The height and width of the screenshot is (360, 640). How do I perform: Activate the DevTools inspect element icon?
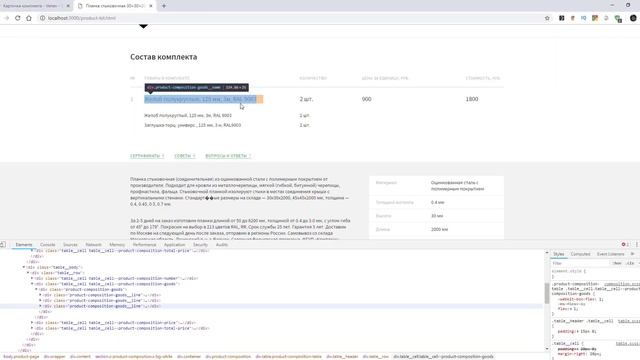[3, 244]
